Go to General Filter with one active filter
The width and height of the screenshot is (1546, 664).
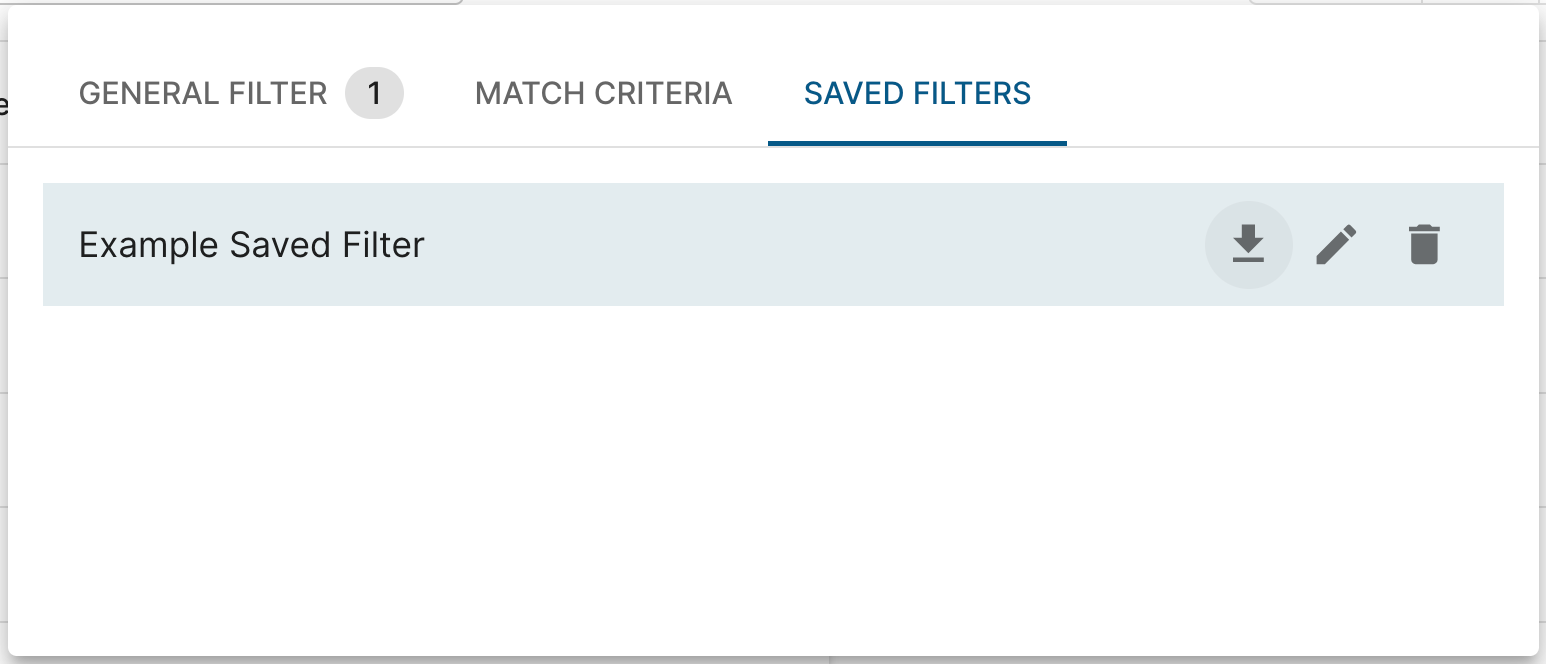(203, 94)
